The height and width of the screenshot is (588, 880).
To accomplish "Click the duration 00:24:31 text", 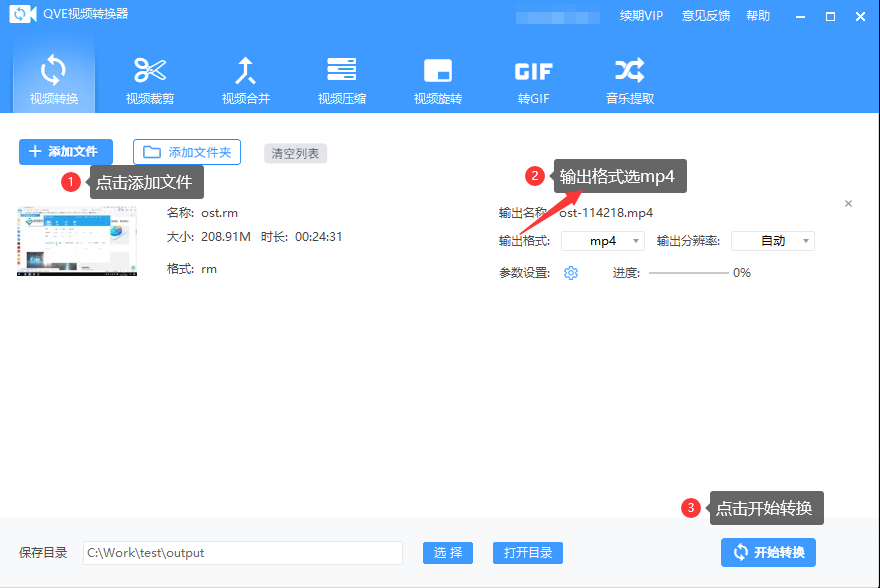I will click(318, 237).
